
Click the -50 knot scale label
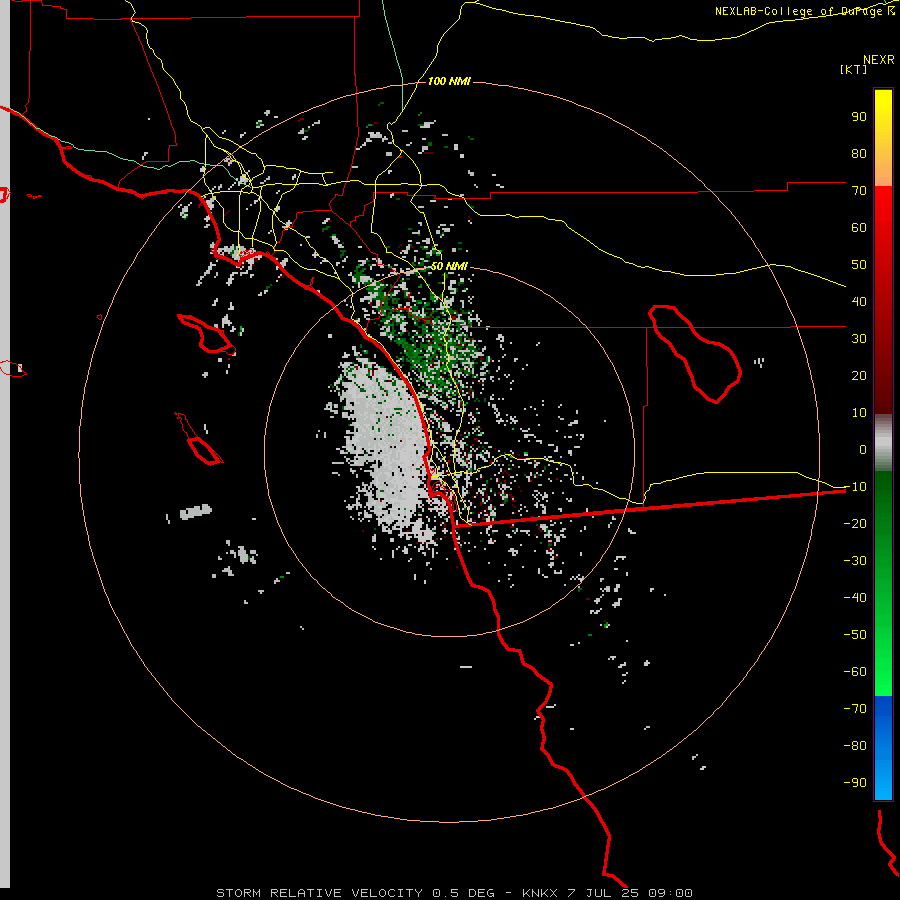[855, 635]
